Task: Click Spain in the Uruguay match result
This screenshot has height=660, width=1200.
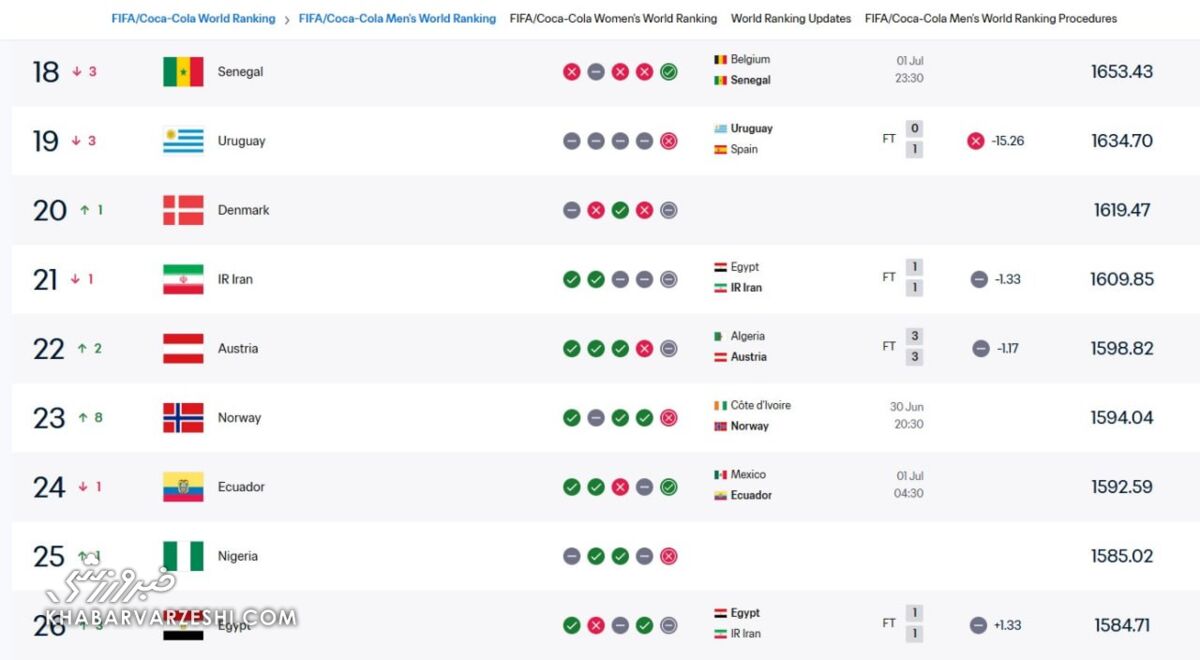Action: tap(744, 150)
